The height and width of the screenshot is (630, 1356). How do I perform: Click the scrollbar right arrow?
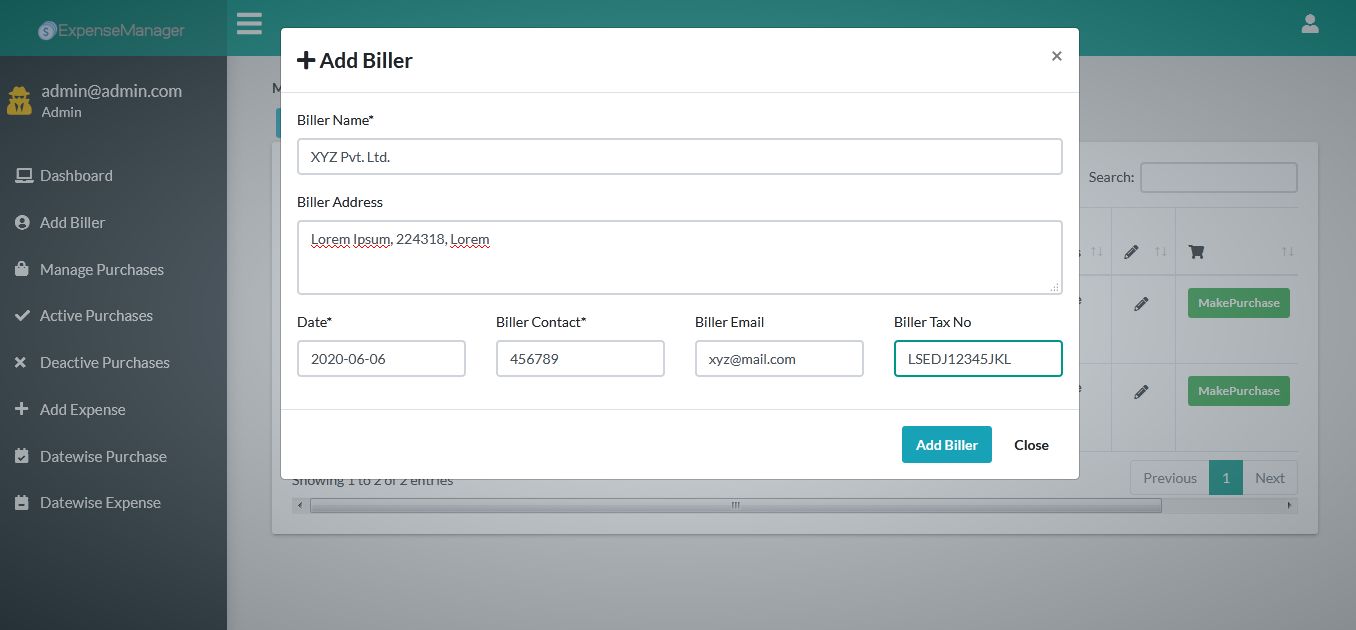(x=1290, y=506)
